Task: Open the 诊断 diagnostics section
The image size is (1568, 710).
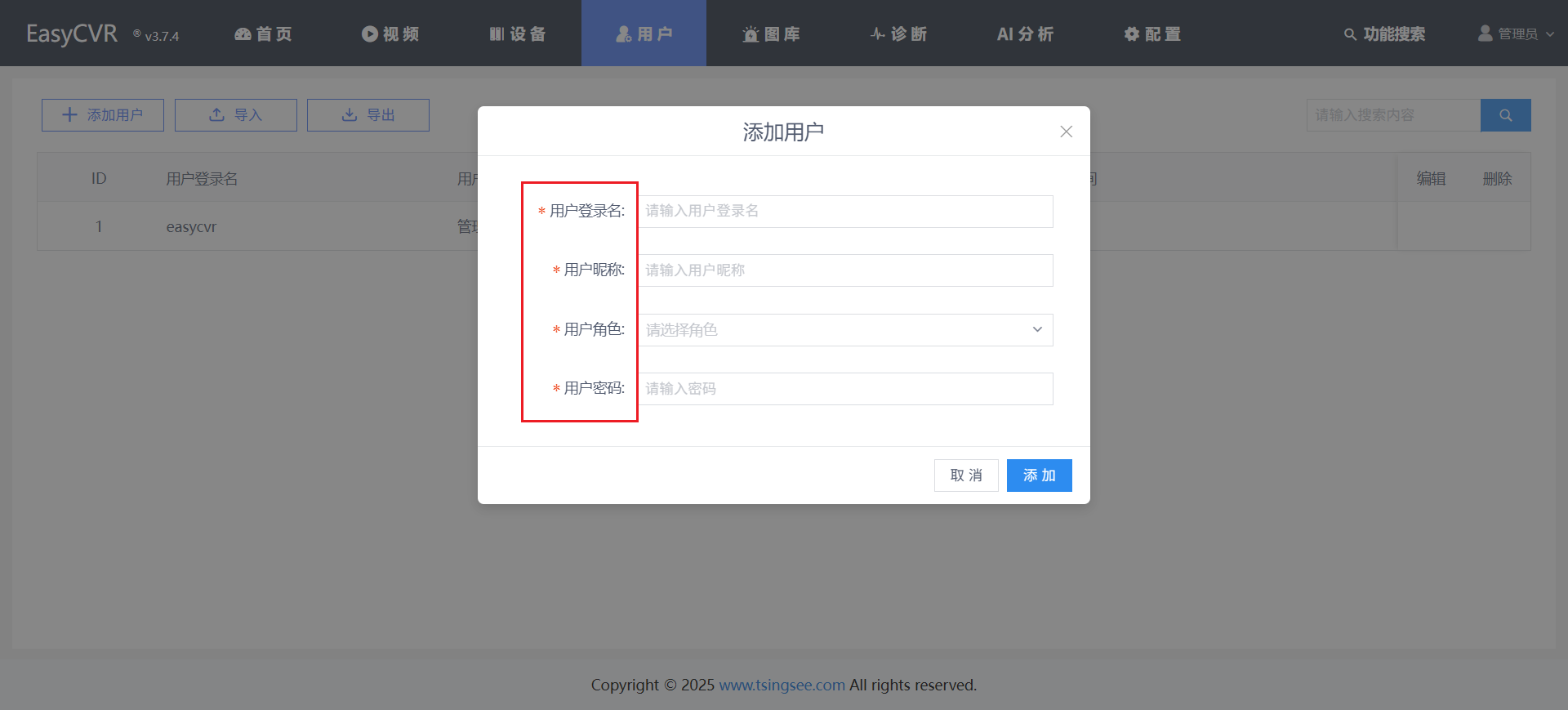Action: click(x=898, y=33)
